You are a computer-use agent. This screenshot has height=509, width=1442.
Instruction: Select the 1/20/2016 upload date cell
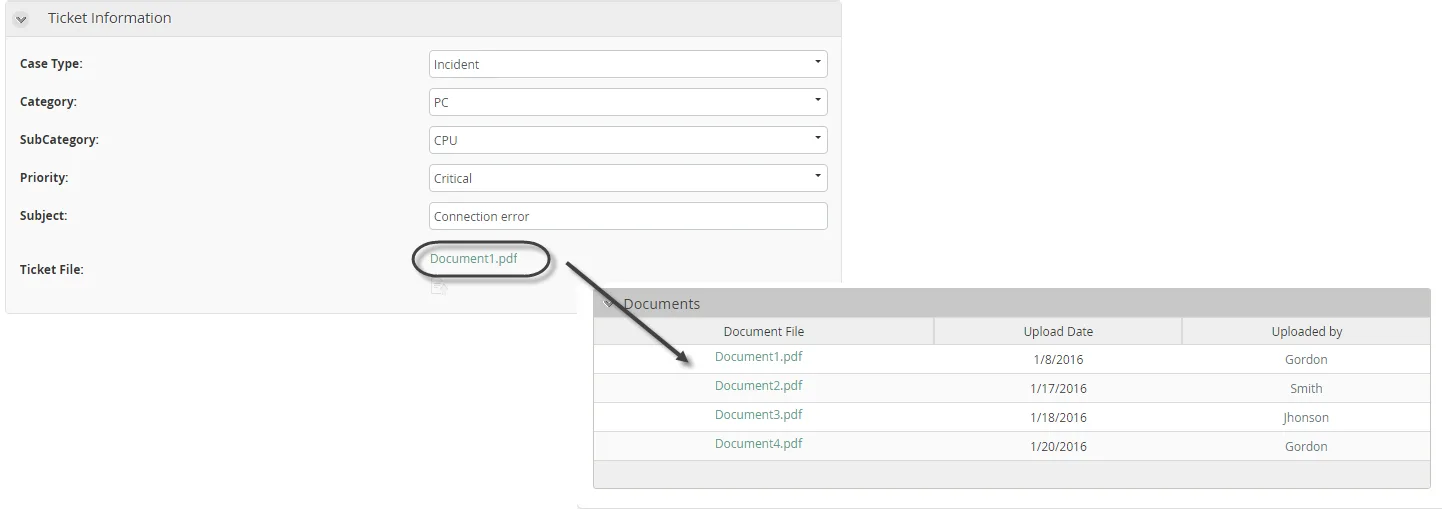coord(1058,447)
